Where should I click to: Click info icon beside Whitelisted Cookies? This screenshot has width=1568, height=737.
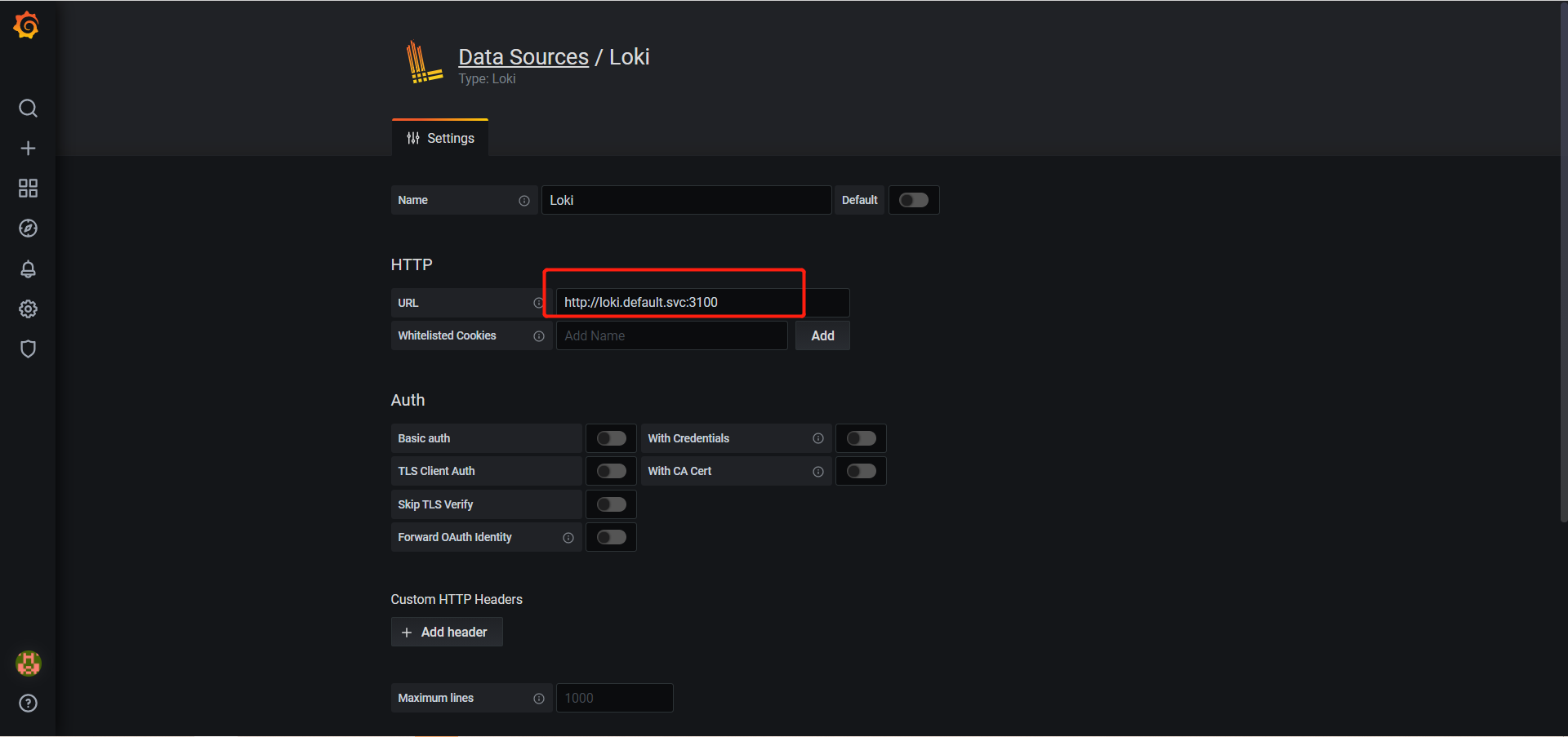tap(539, 336)
